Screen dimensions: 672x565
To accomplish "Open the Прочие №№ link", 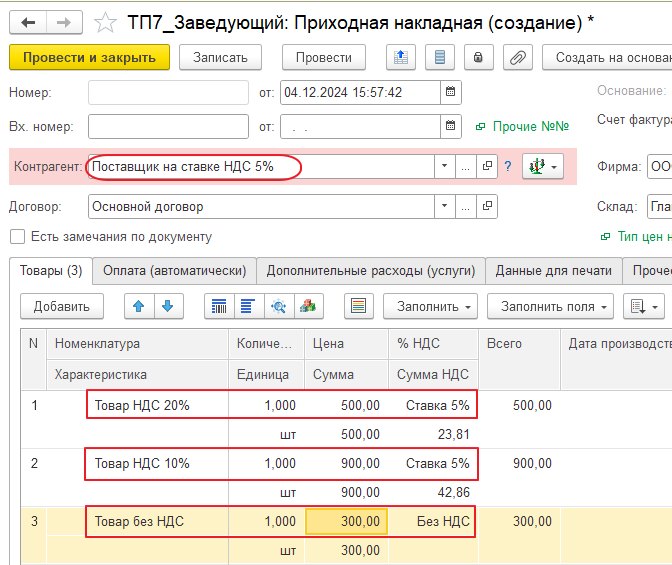I will pos(531,126).
